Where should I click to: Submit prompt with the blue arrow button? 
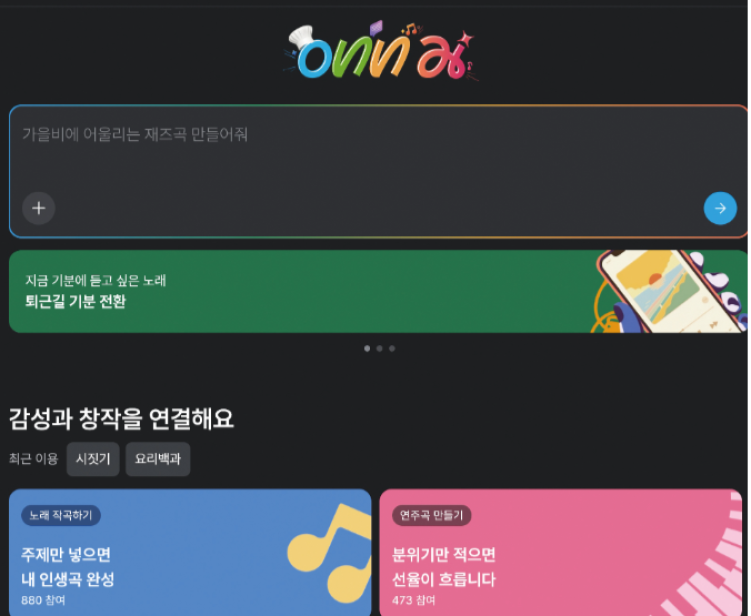coord(720,208)
